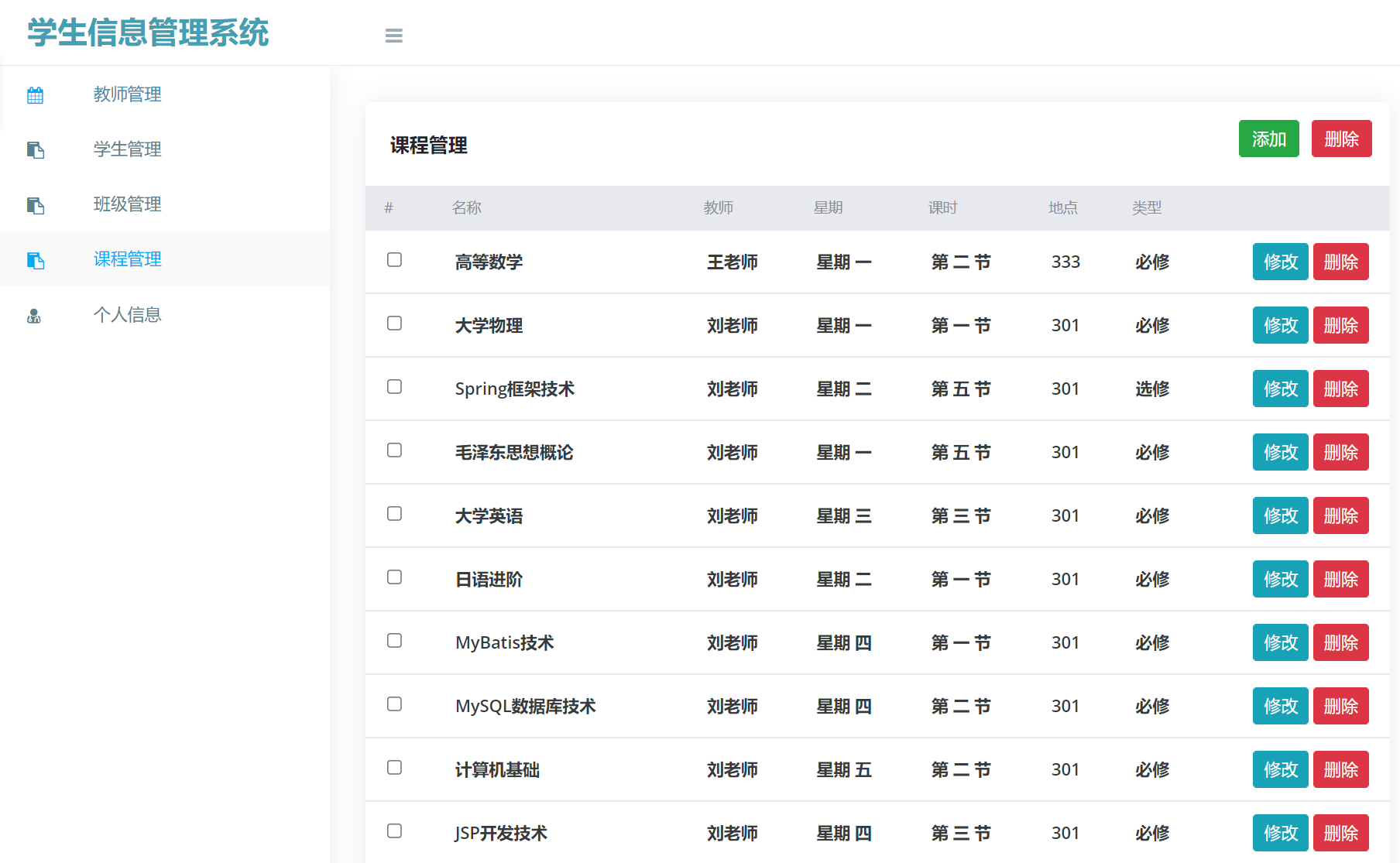Click the calendar icon beside 教师管理
The width and height of the screenshot is (1400, 863).
35,94
